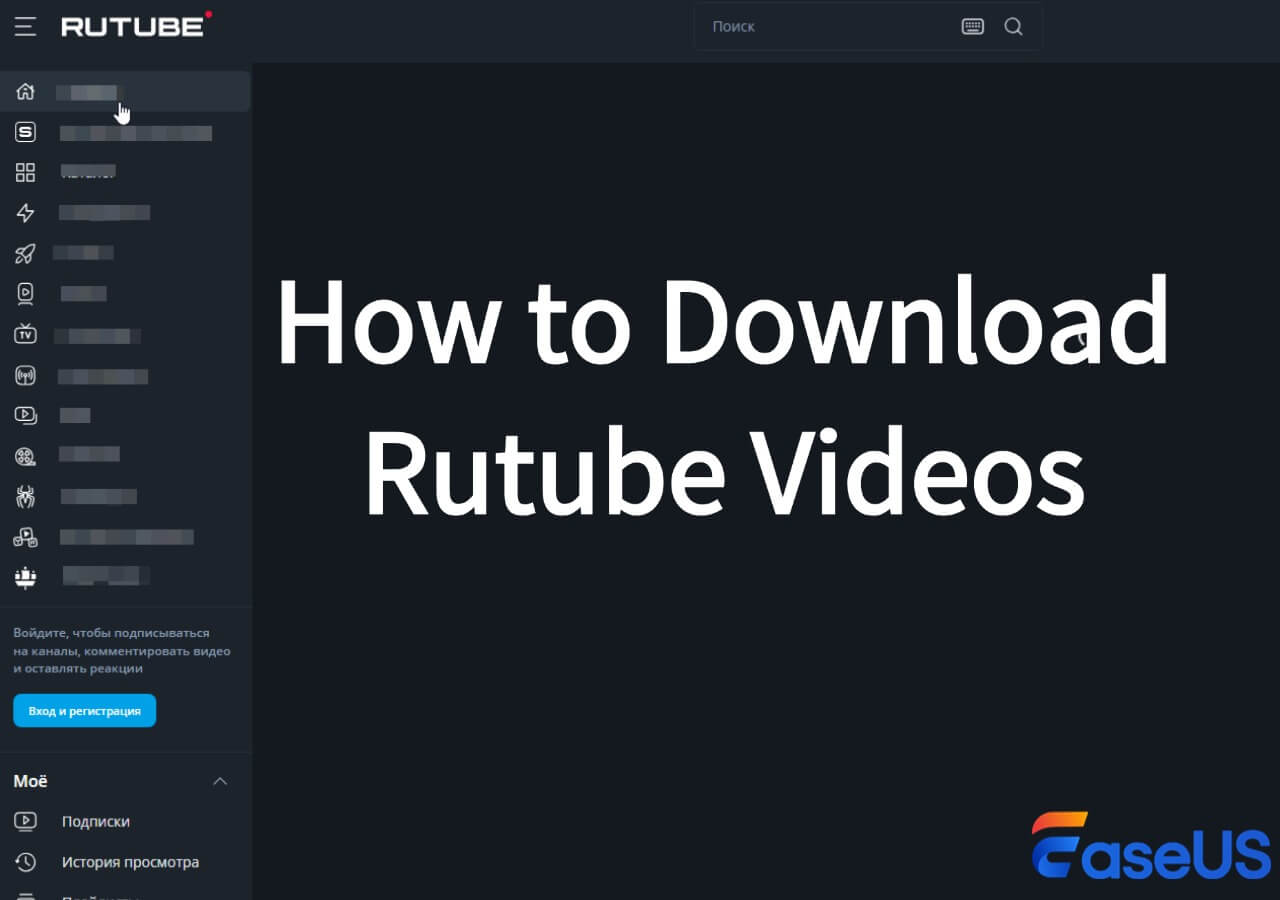Click the magnifier search icon
Viewport: 1280px width, 900px height.
1013,27
